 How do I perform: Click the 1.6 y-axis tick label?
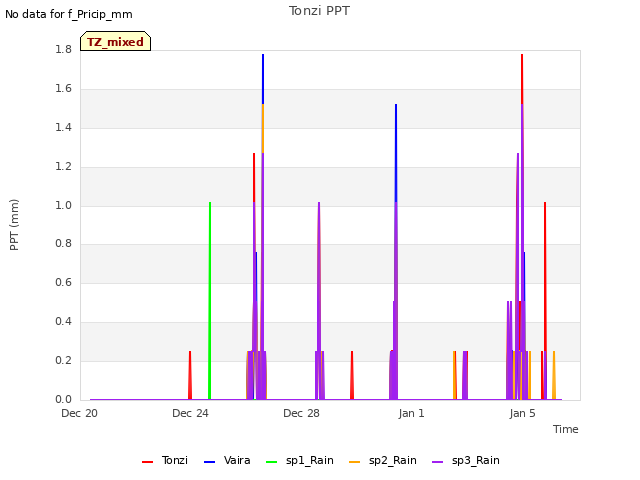pos(63,88)
